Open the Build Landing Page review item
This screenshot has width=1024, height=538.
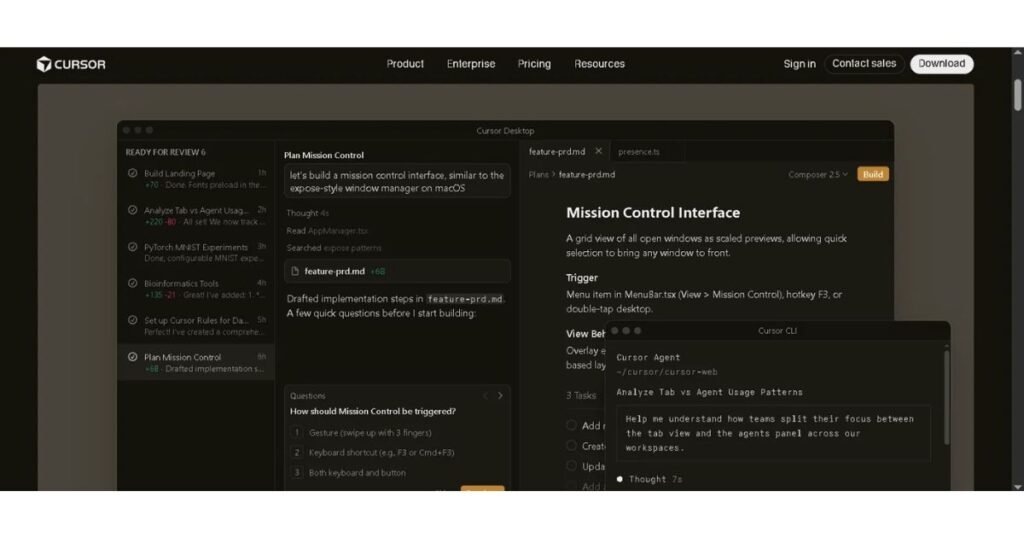coord(196,179)
